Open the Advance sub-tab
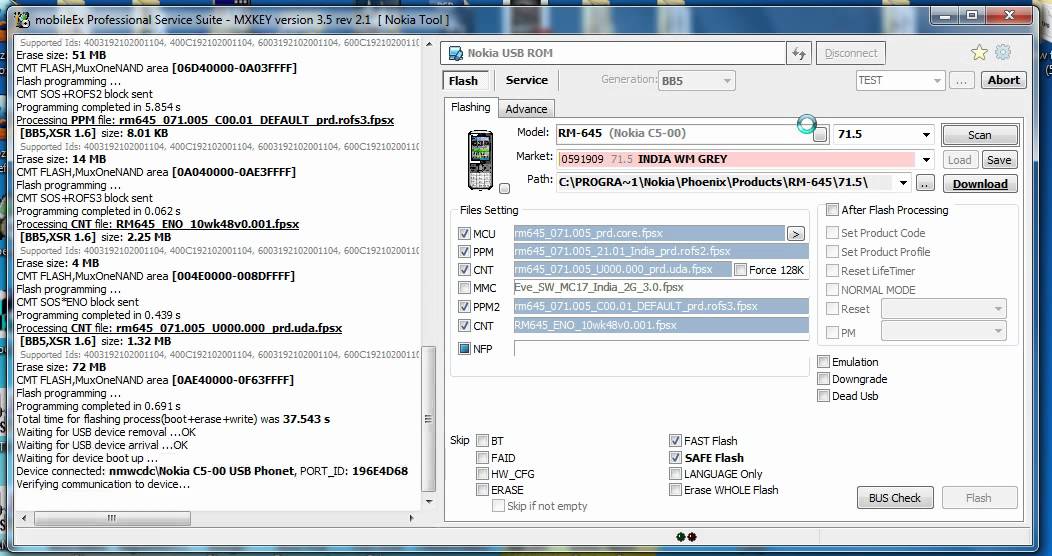The image size is (1052, 556). coord(526,109)
